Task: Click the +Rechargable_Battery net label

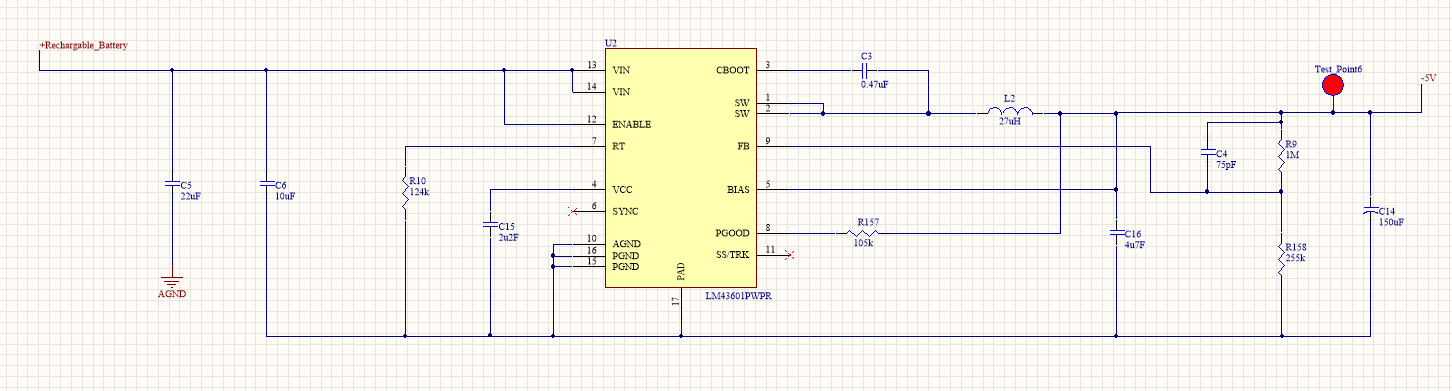Action: click(x=83, y=45)
